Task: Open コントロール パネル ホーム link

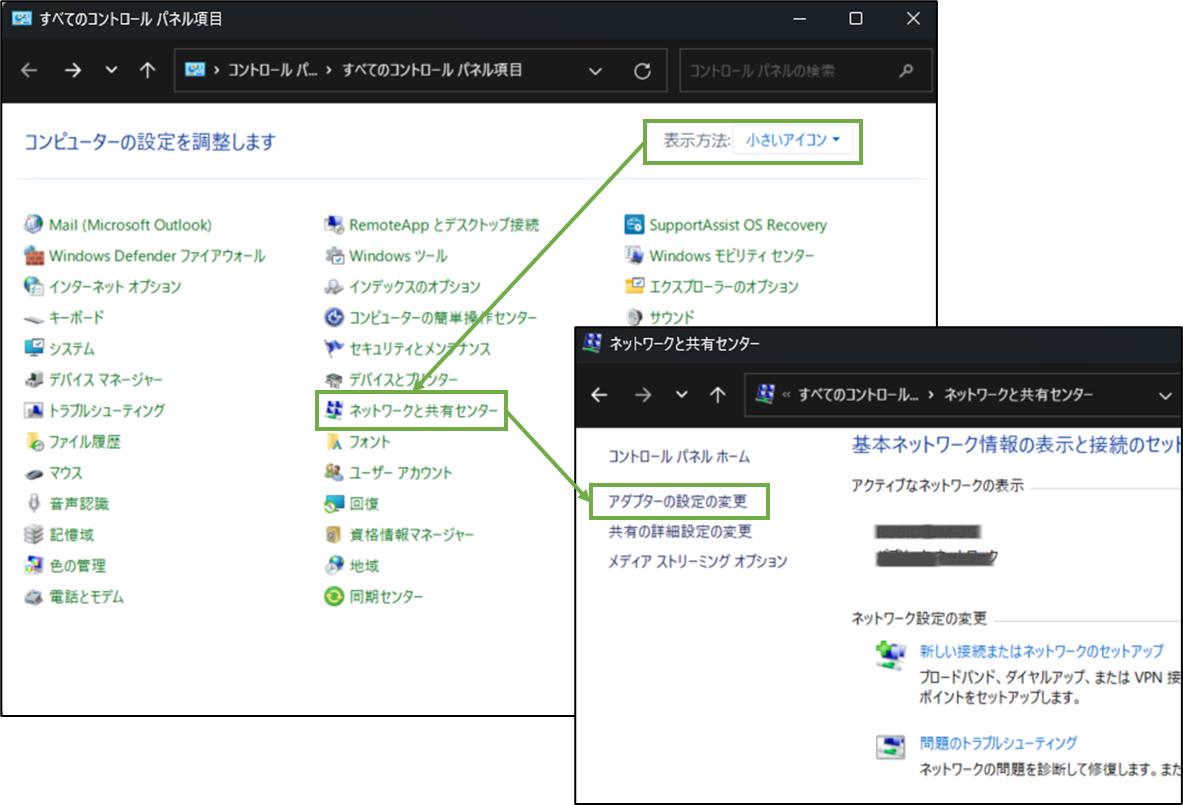Action: pos(679,456)
